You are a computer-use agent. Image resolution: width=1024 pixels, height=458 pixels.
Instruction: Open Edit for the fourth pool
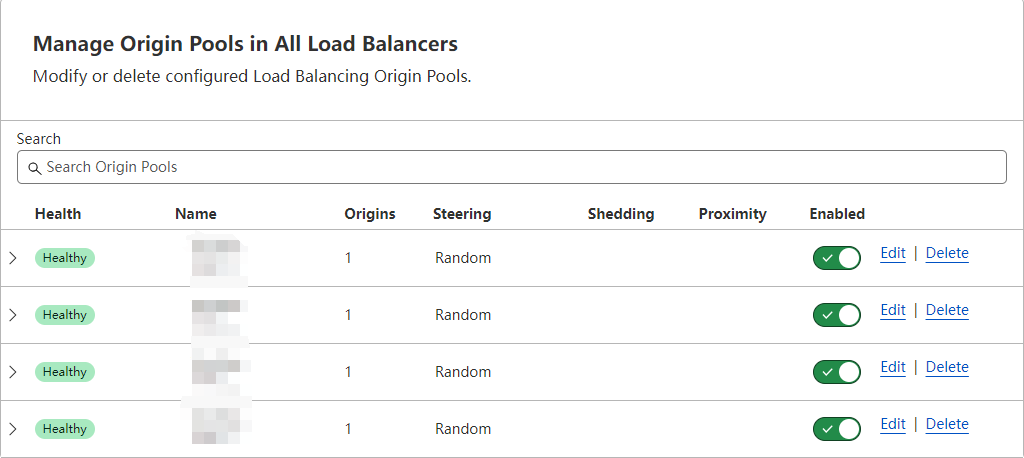click(893, 424)
